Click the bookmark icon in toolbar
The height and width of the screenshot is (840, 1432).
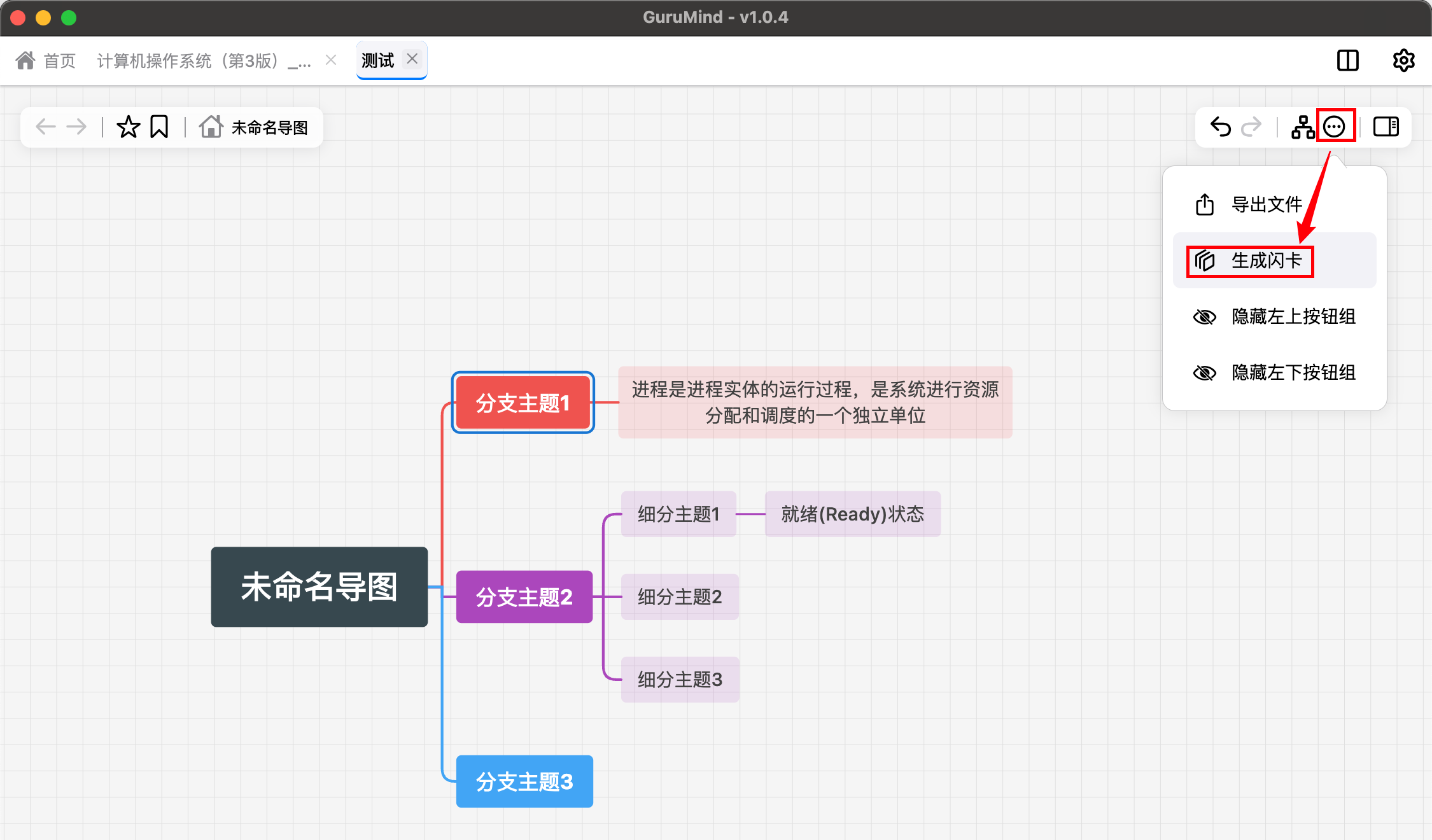pyautogui.click(x=159, y=127)
